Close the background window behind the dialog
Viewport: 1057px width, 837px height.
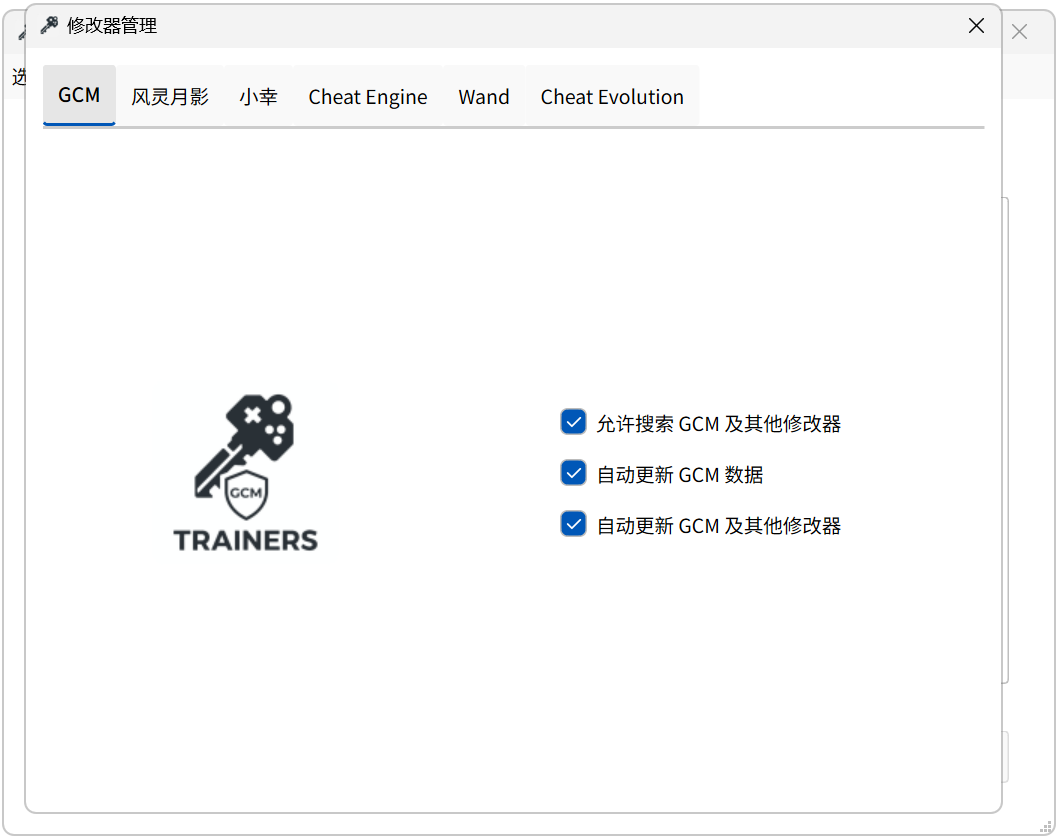coord(1019,32)
